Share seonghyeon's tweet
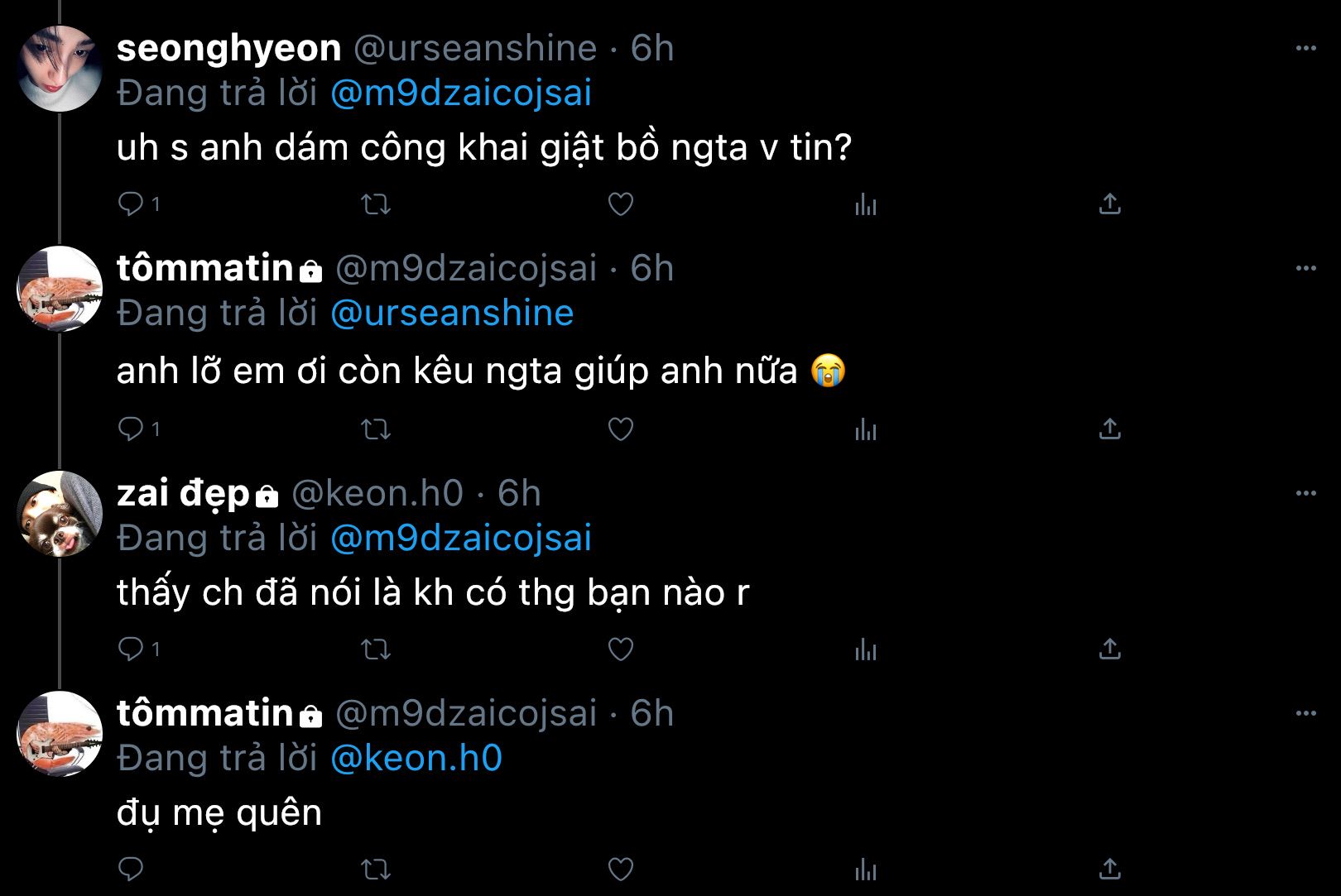Screen dimensions: 1341x896 pyautogui.click(x=1110, y=204)
